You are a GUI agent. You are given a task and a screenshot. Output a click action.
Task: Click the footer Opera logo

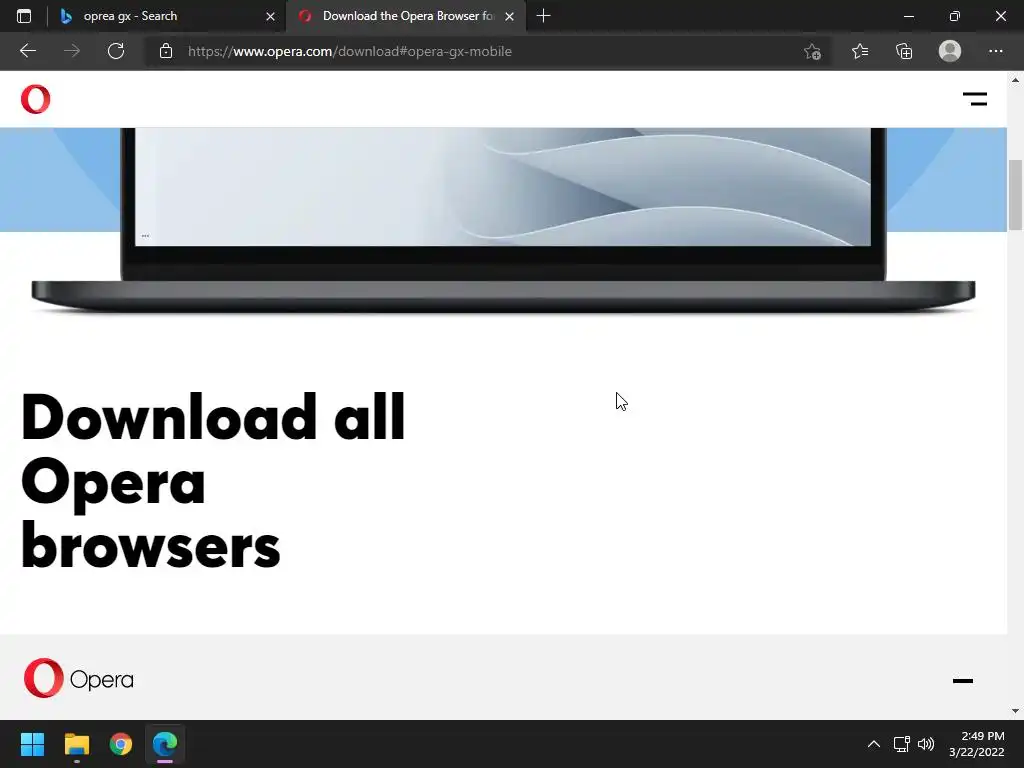coord(78,679)
